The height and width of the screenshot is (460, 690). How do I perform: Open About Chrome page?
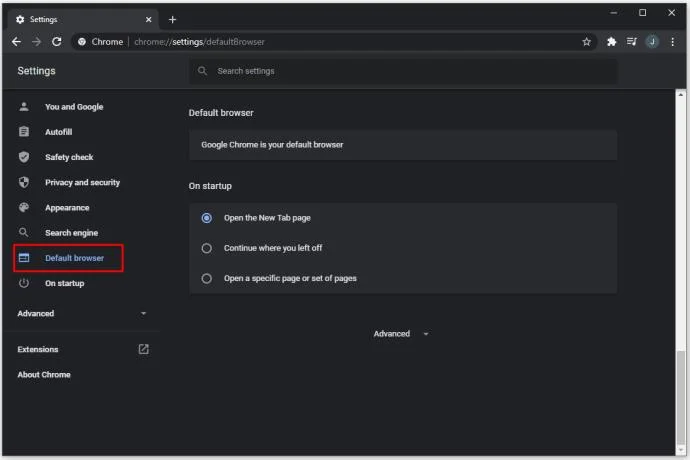pyautogui.click(x=44, y=375)
